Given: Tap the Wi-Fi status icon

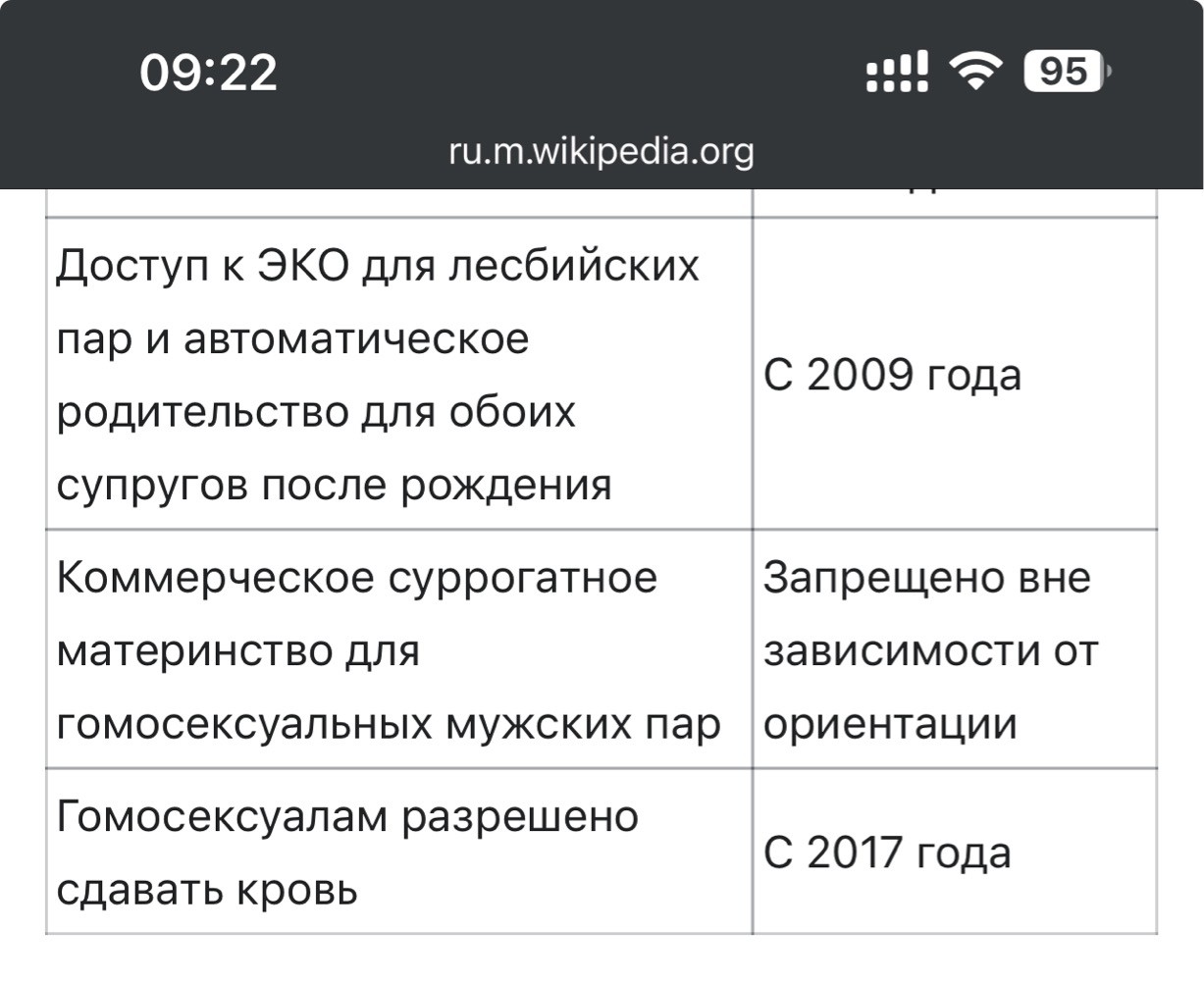Looking at the screenshot, I should 975,71.
